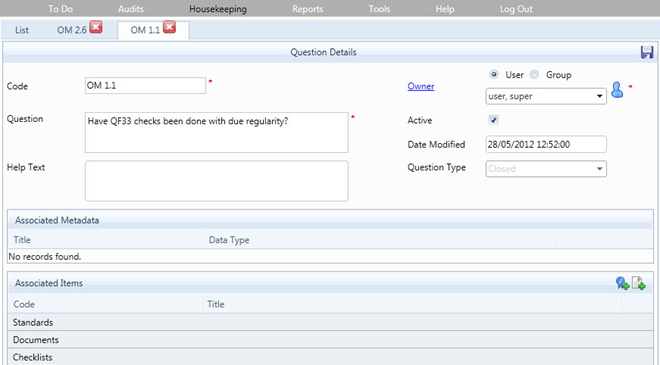Select the User radio button
Image resolution: width=660 pixels, height=365 pixels.
[494, 75]
